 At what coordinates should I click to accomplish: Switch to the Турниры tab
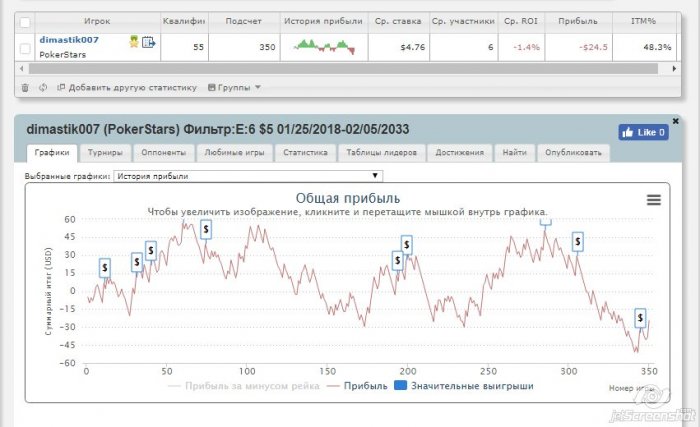pyautogui.click(x=105, y=153)
